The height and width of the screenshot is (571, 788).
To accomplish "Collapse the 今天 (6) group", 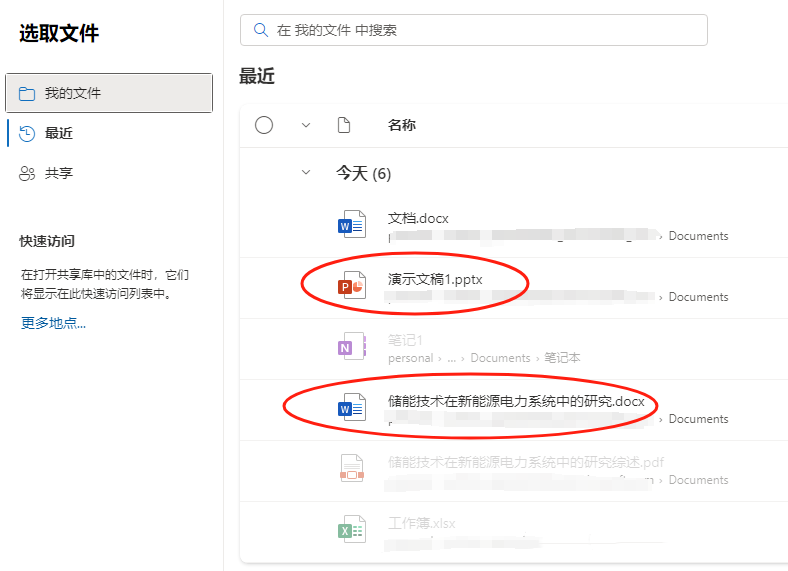I will click(306, 173).
